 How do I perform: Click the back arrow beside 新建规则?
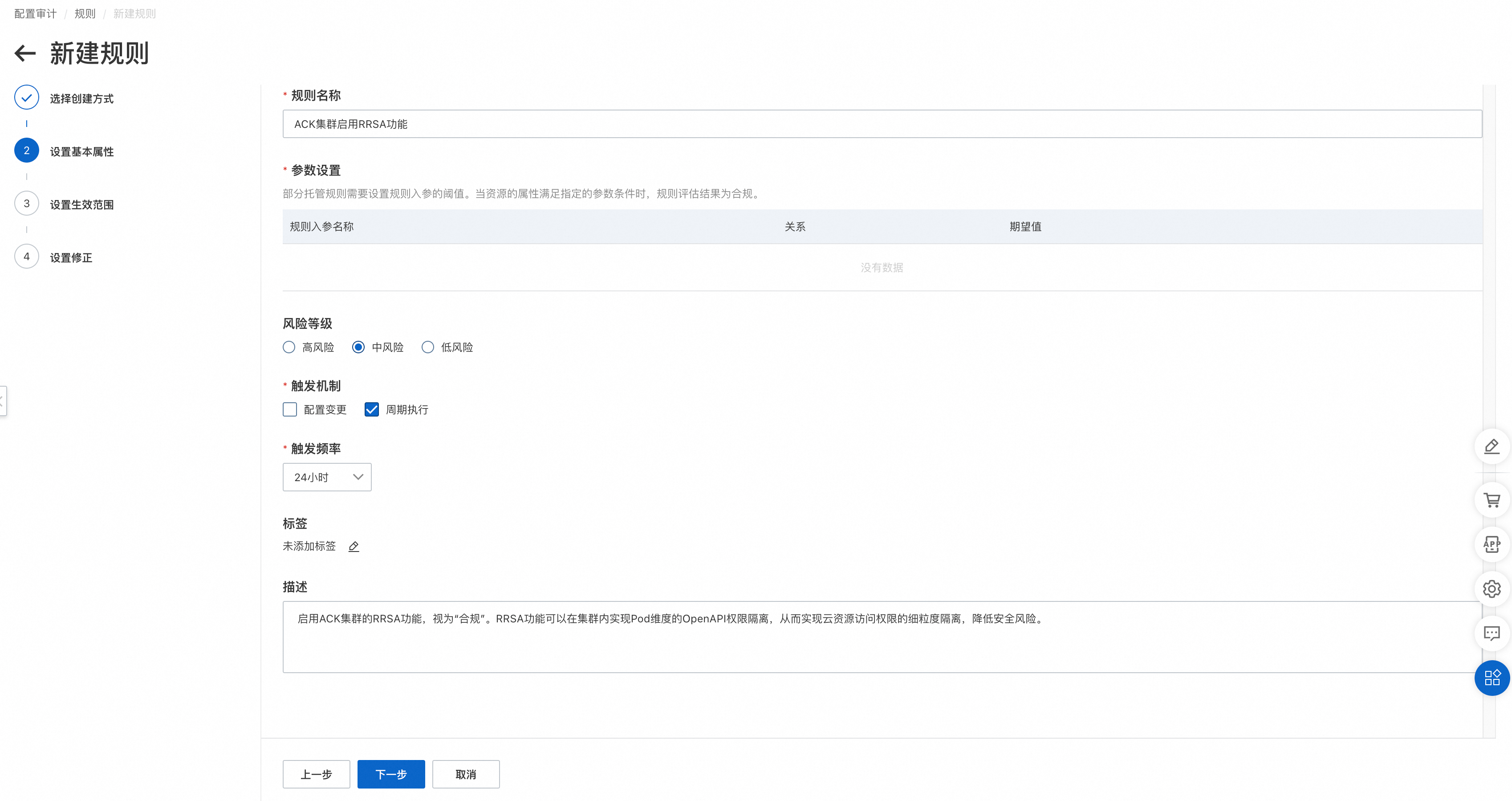(25, 53)
